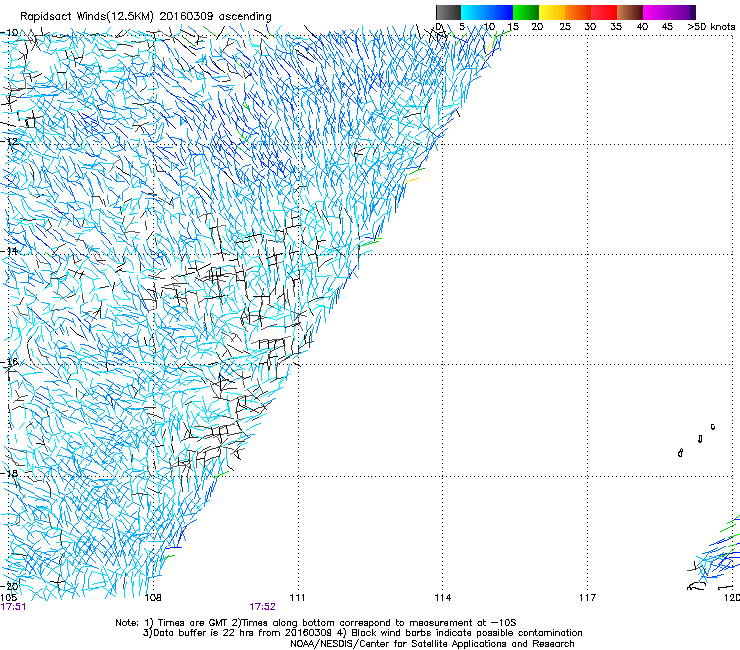
Task: Click the '111' longitude axis label
Action: click(297, 598)
